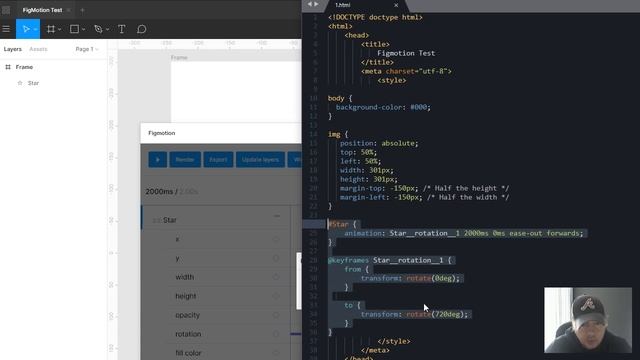Click the Export button in Figmotion
Viewport: 640px width, 360px height.
[x=218, y=160]
